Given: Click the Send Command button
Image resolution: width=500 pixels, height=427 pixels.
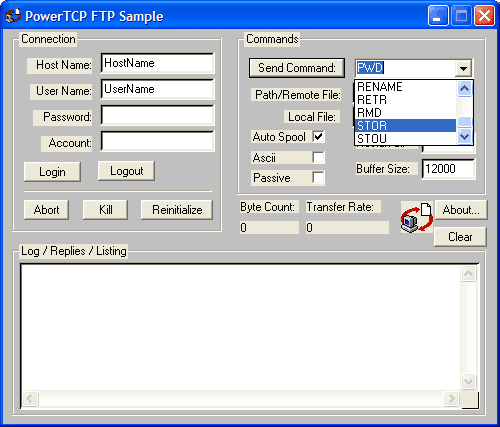Looking at the screenshot, I should click(x=297, y=68).
